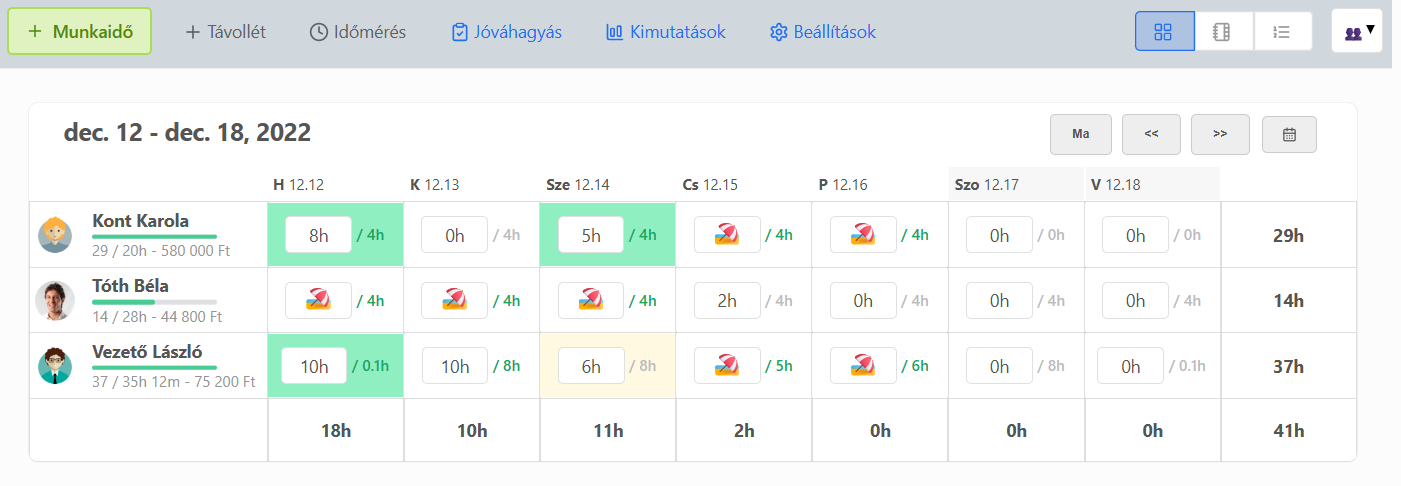
Task: Switch to the notebook view layout
Action: pos(1222,31)
